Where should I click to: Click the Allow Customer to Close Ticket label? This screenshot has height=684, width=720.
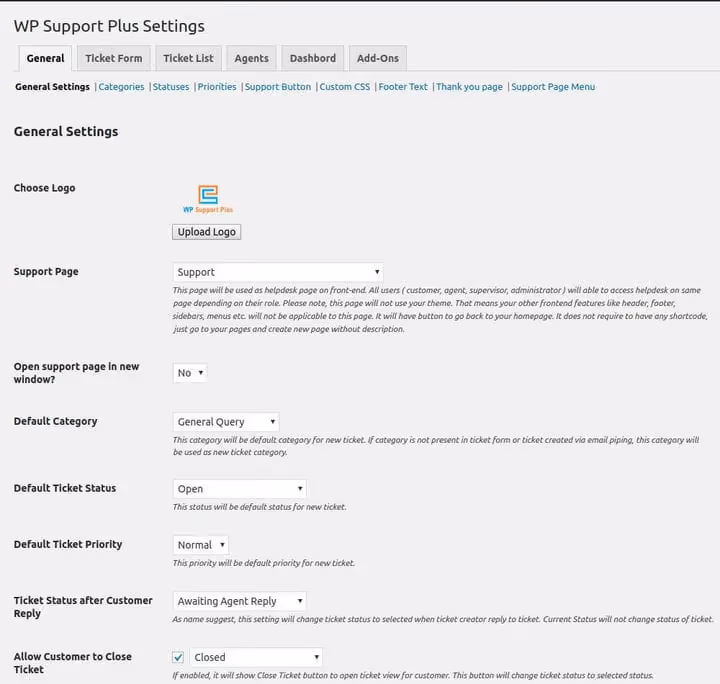(x=73, y=663)
